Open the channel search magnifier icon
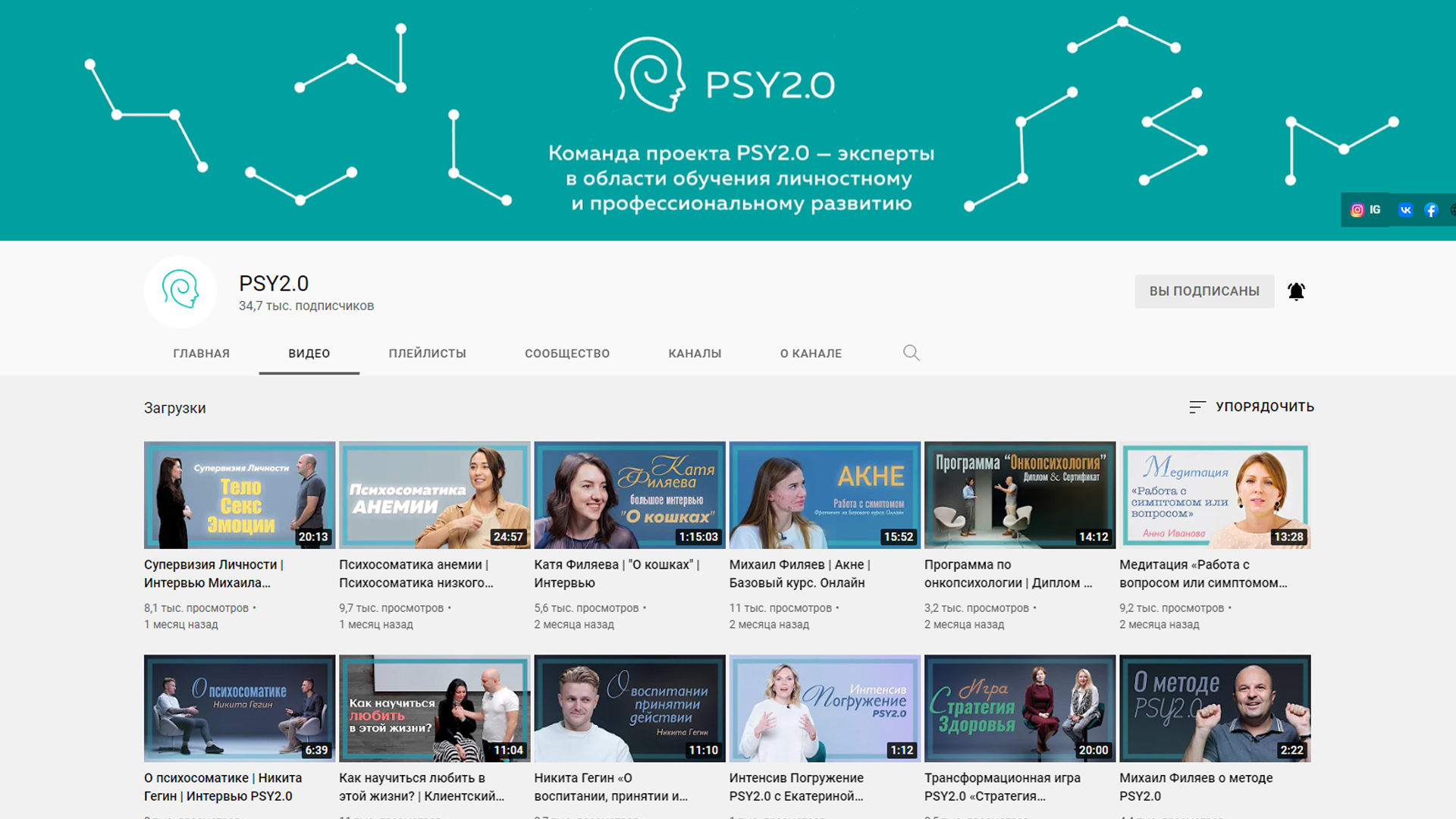 (911, 353)
